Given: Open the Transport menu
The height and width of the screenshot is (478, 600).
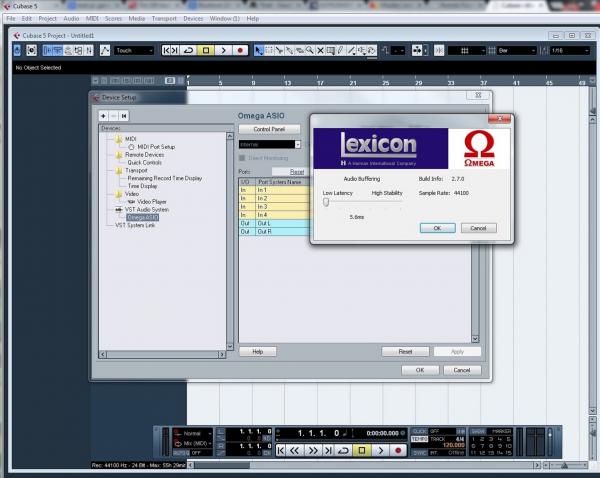Looking at the screenshot, I should pos(162,18).
